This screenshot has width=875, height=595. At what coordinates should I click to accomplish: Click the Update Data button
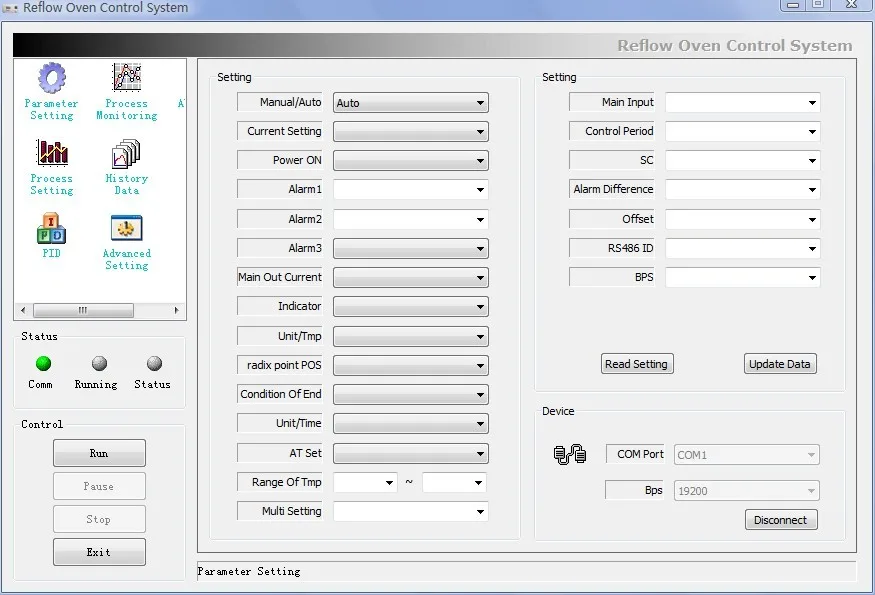point(780,364)
